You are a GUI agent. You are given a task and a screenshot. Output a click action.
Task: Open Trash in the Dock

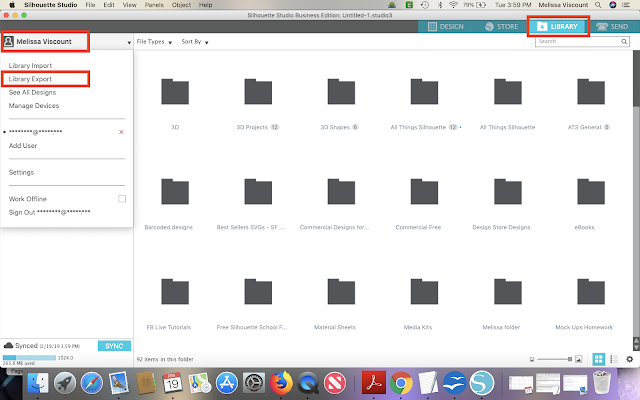point(602,383)
